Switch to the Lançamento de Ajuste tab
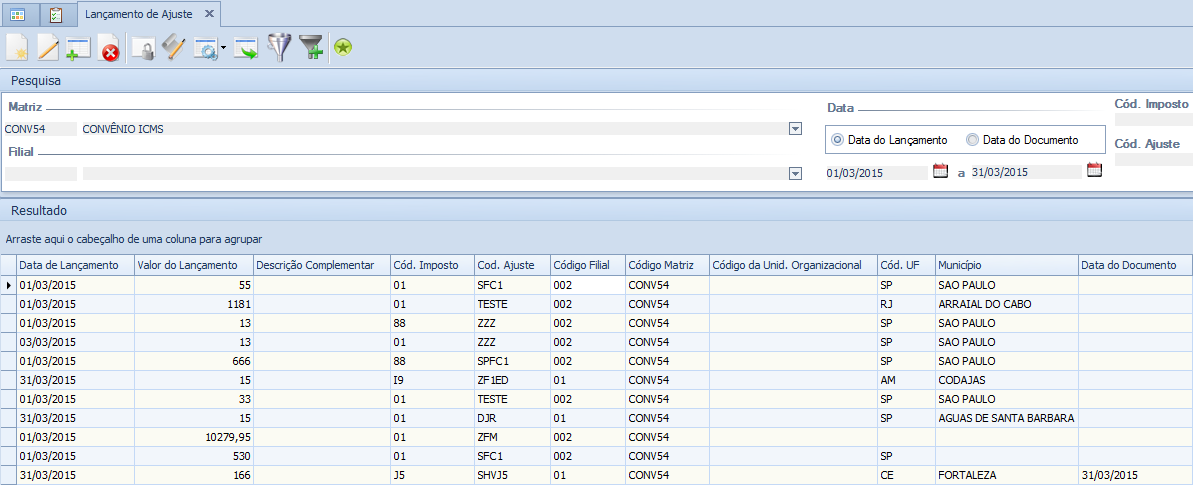Viewport: 1193px width, 485px height. pos(139,14)
